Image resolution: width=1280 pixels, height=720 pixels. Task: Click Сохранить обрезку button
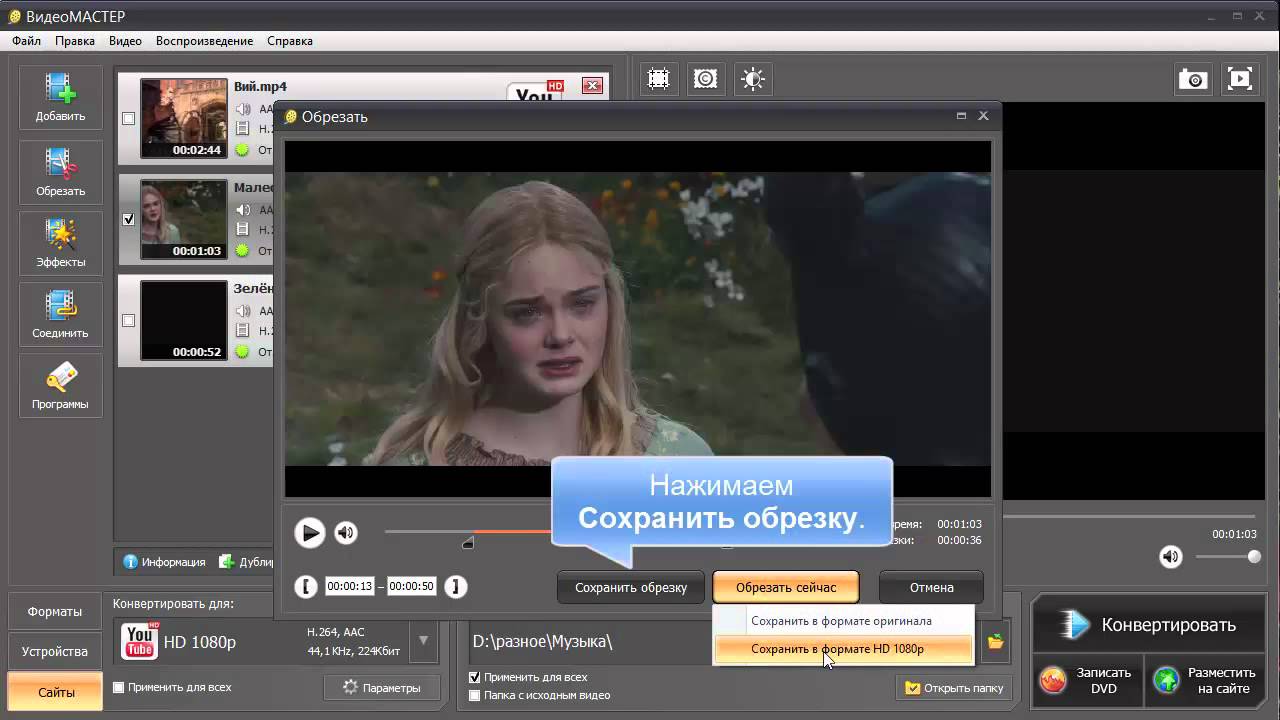(x=631, y=587)
